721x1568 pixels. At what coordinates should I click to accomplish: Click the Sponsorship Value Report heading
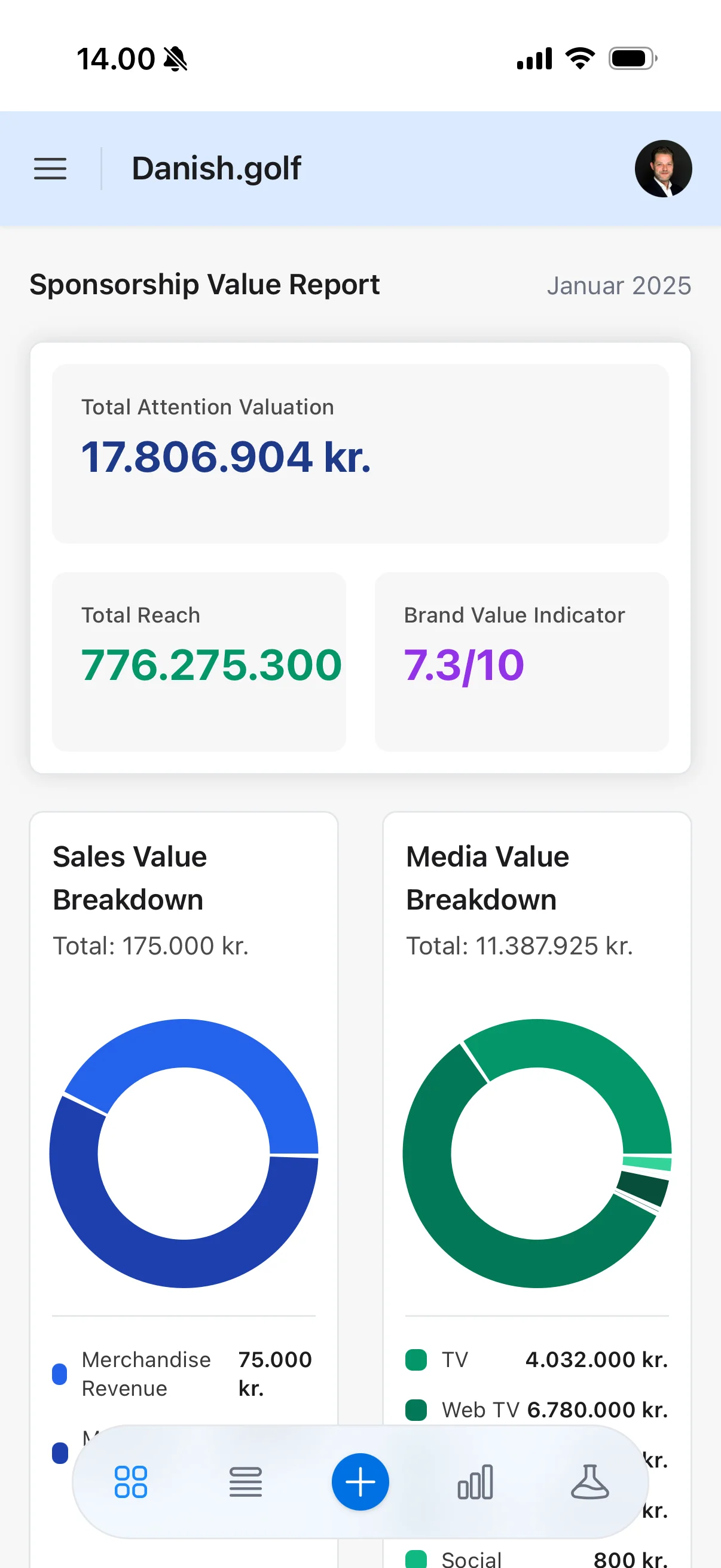click(x=204, y=284)
